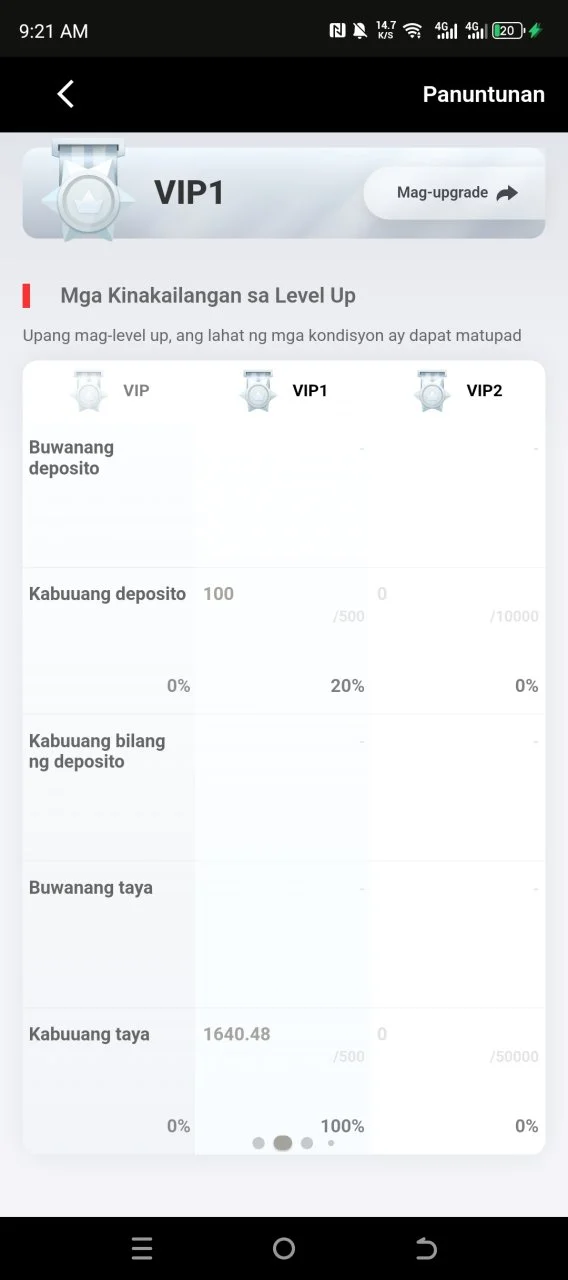Go to the first page indicator dot
Screen dimensions: 568x1280
click(259, 1142)
